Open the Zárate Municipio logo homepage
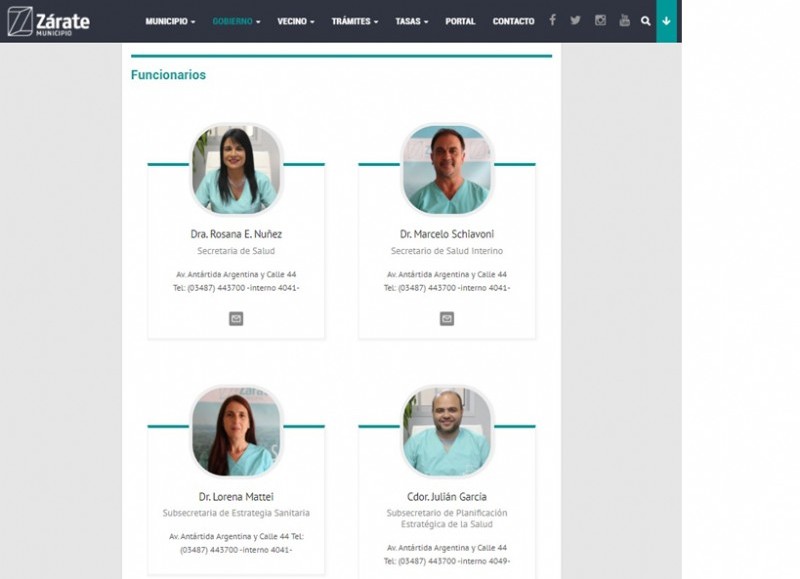The height and width of the screenshot is (579, 800). point(48,21)
